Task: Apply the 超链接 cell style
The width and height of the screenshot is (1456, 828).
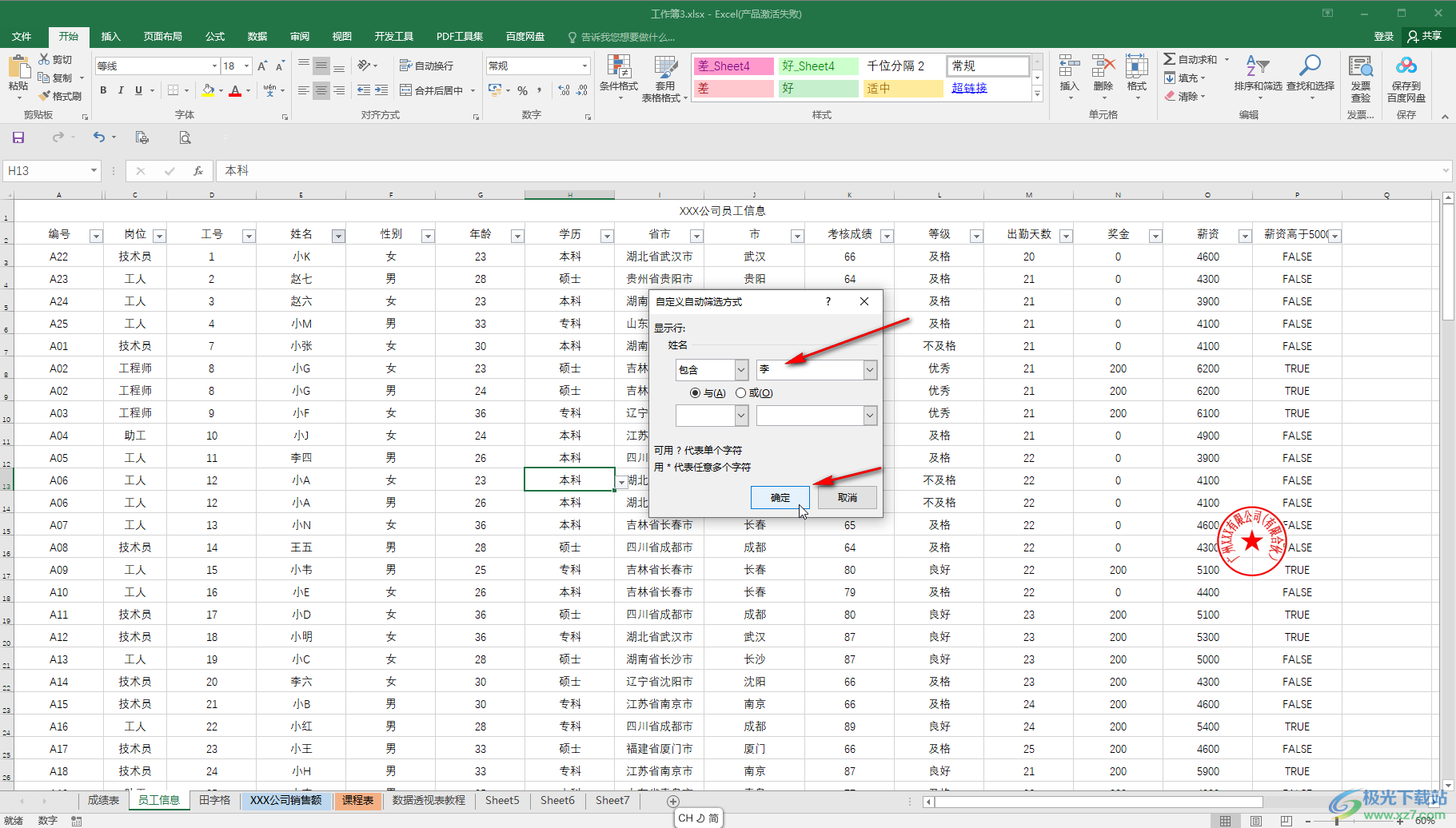Action: [987, 88]
